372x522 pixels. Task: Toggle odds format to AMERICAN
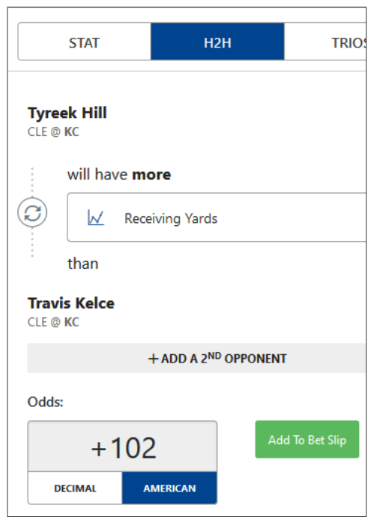pos(170,488)
